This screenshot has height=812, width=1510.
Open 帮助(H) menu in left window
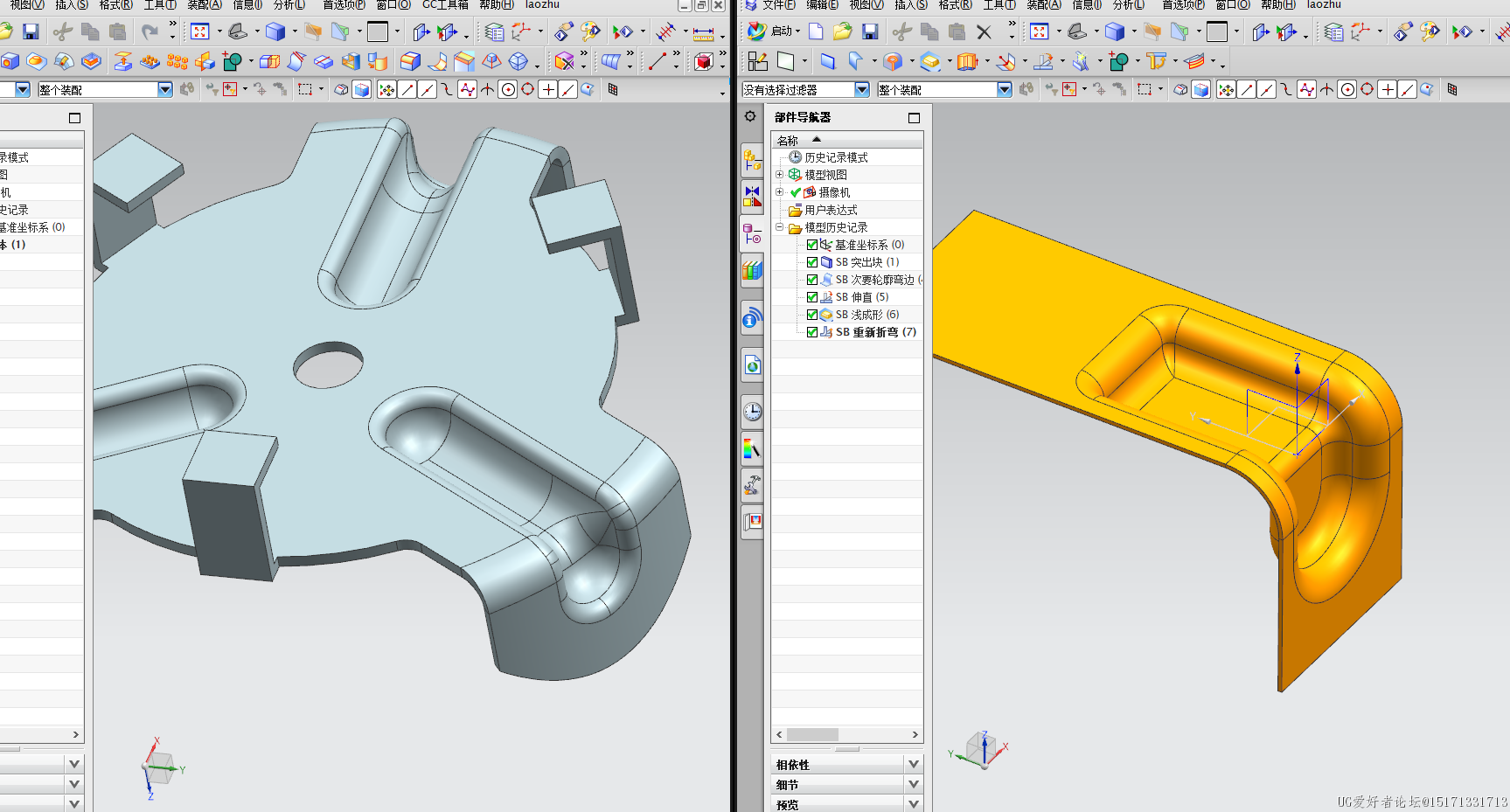pyautogui.click(x=496, y=4)
